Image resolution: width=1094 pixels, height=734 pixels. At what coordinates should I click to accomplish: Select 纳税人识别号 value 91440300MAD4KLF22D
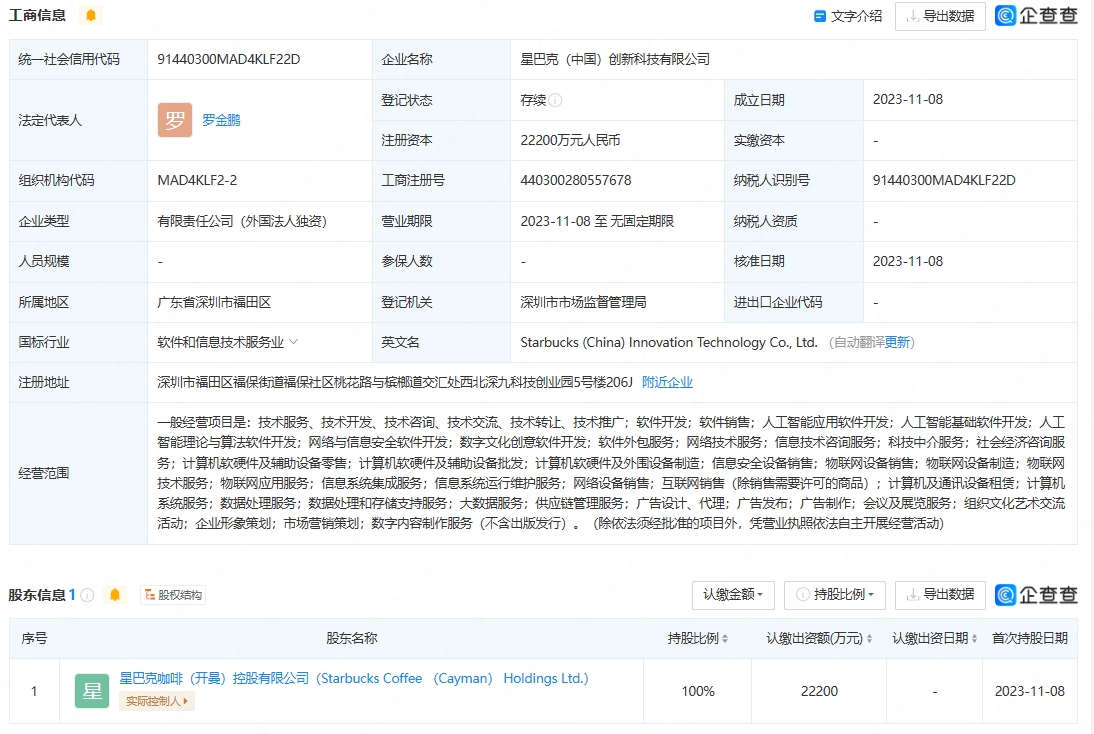tap(944, 180)
